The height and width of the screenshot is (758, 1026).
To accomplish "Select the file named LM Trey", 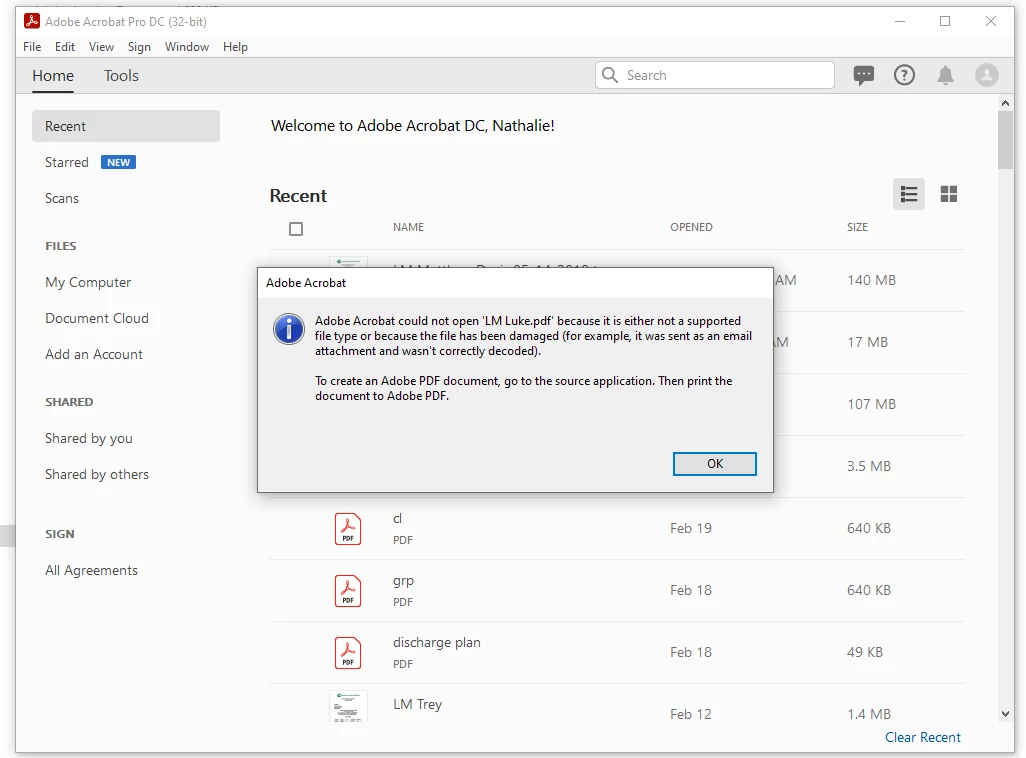I will [417, 704].
